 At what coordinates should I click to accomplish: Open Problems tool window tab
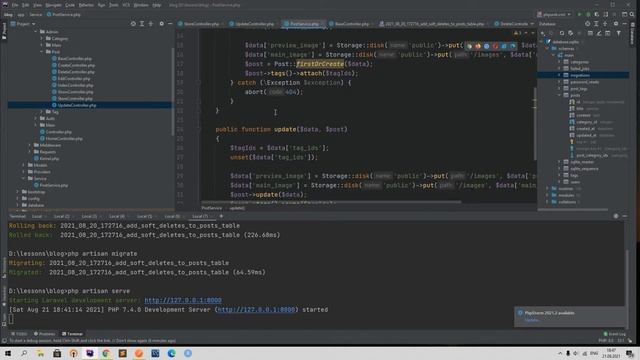(x=44, y=334)
